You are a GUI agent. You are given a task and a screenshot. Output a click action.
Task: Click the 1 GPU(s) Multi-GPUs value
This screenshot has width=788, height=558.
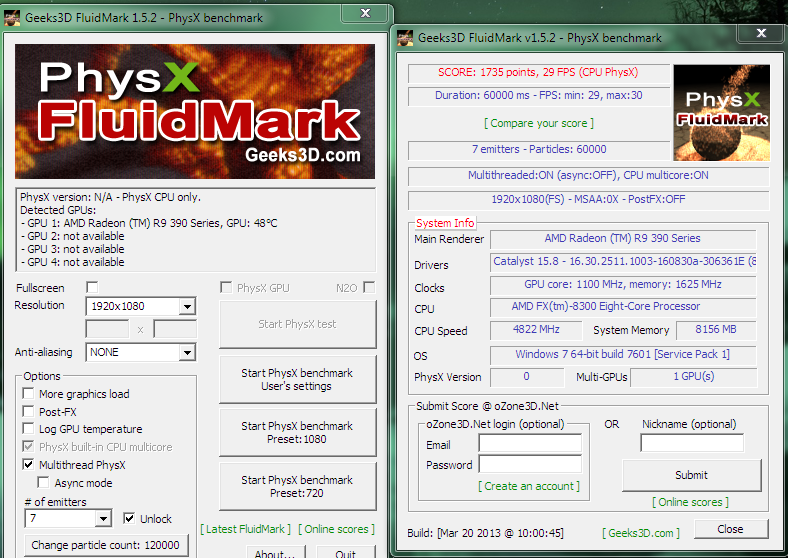694,377
